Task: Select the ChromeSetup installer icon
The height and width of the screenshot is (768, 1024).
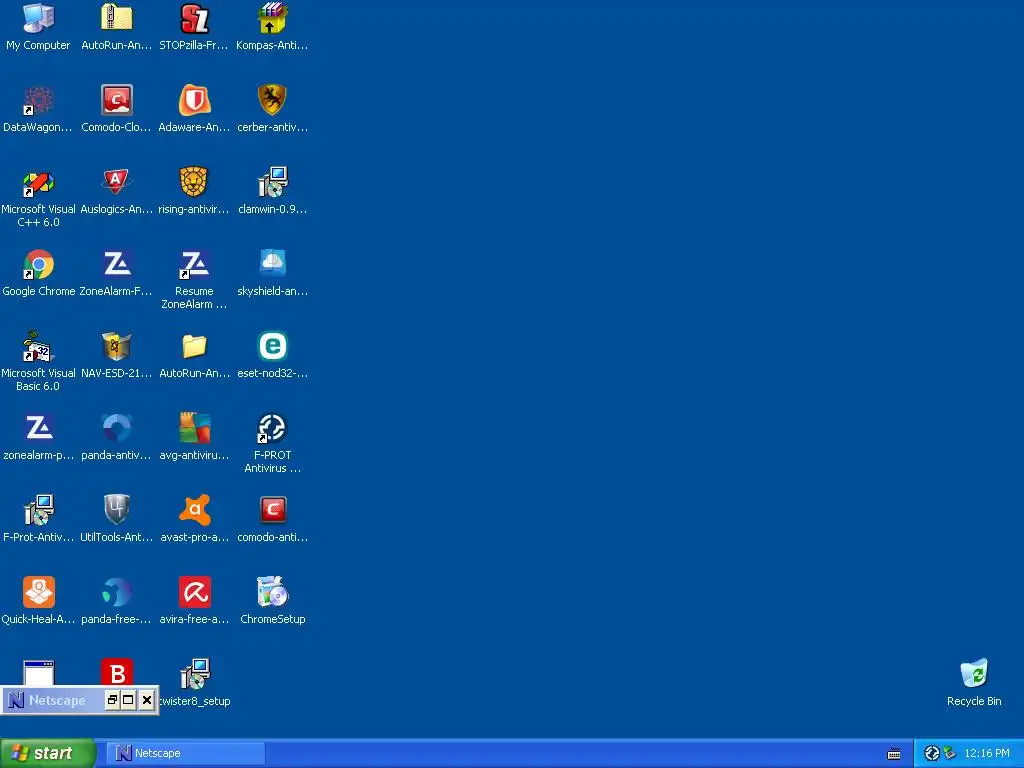Action: [272, 592]
